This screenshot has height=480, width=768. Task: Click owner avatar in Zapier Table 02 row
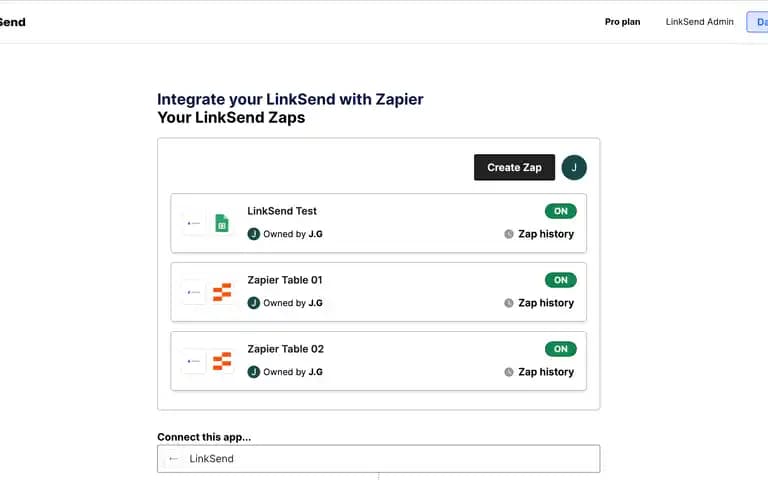click(254, 372)
